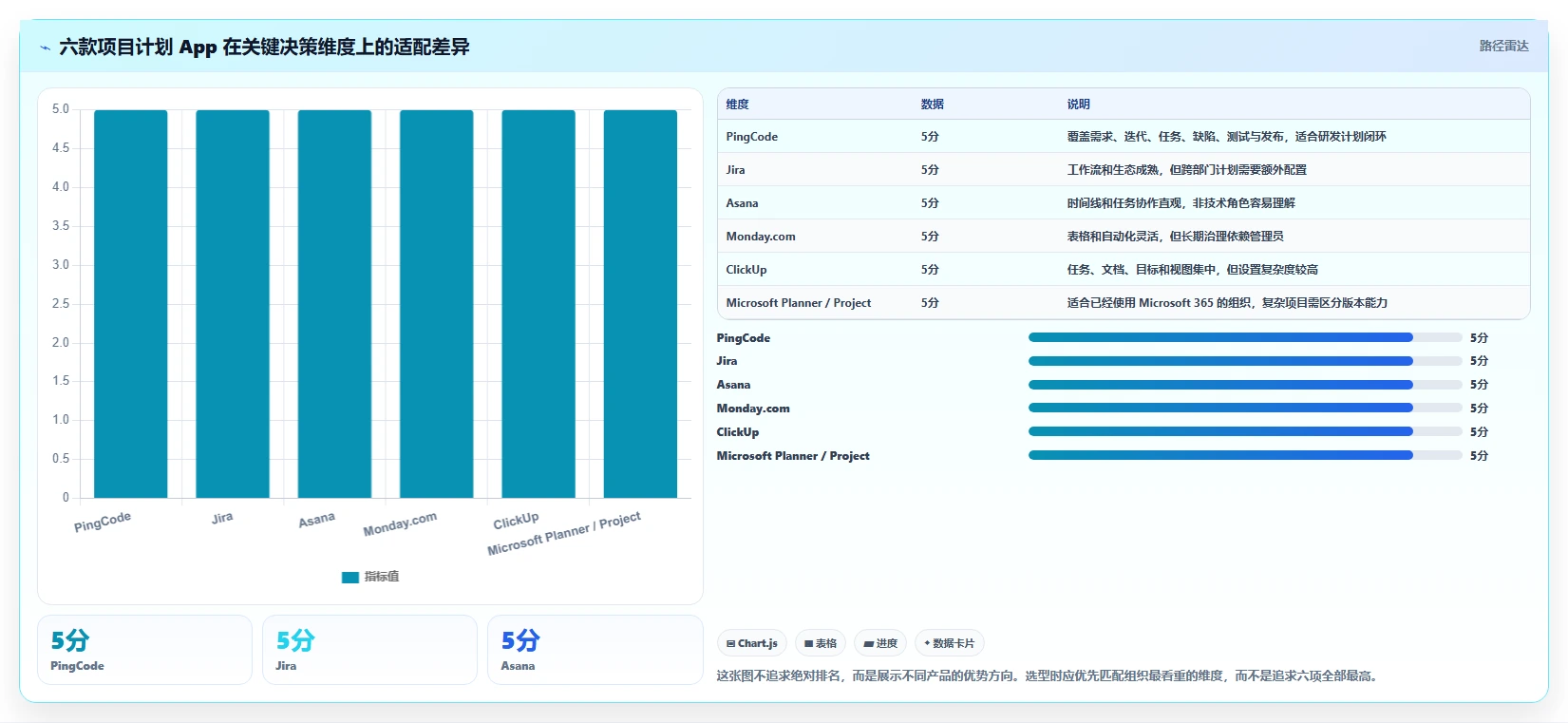Click the footnote text 这张图不追求绝对排名
Viewport: 1568px width, 723px height.
click(1047, 676)
